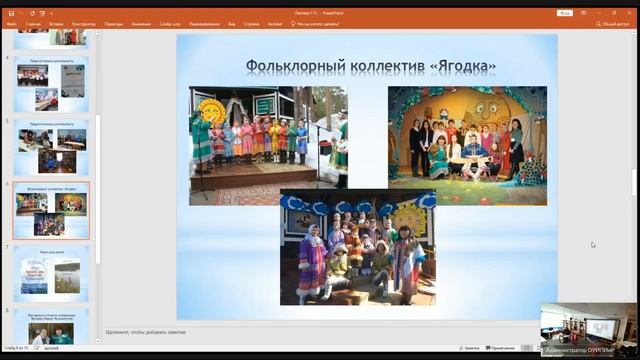Select the right photo of indoor group on stage
The image size is (640, 360).
coord(467,146)
